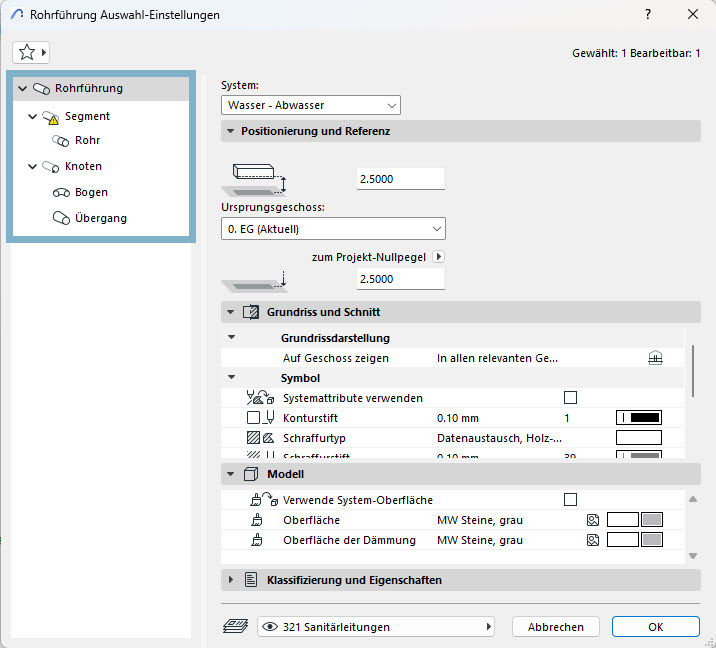Click the Modell panel cube icon
716x648 pixels.
pos(251,474)
